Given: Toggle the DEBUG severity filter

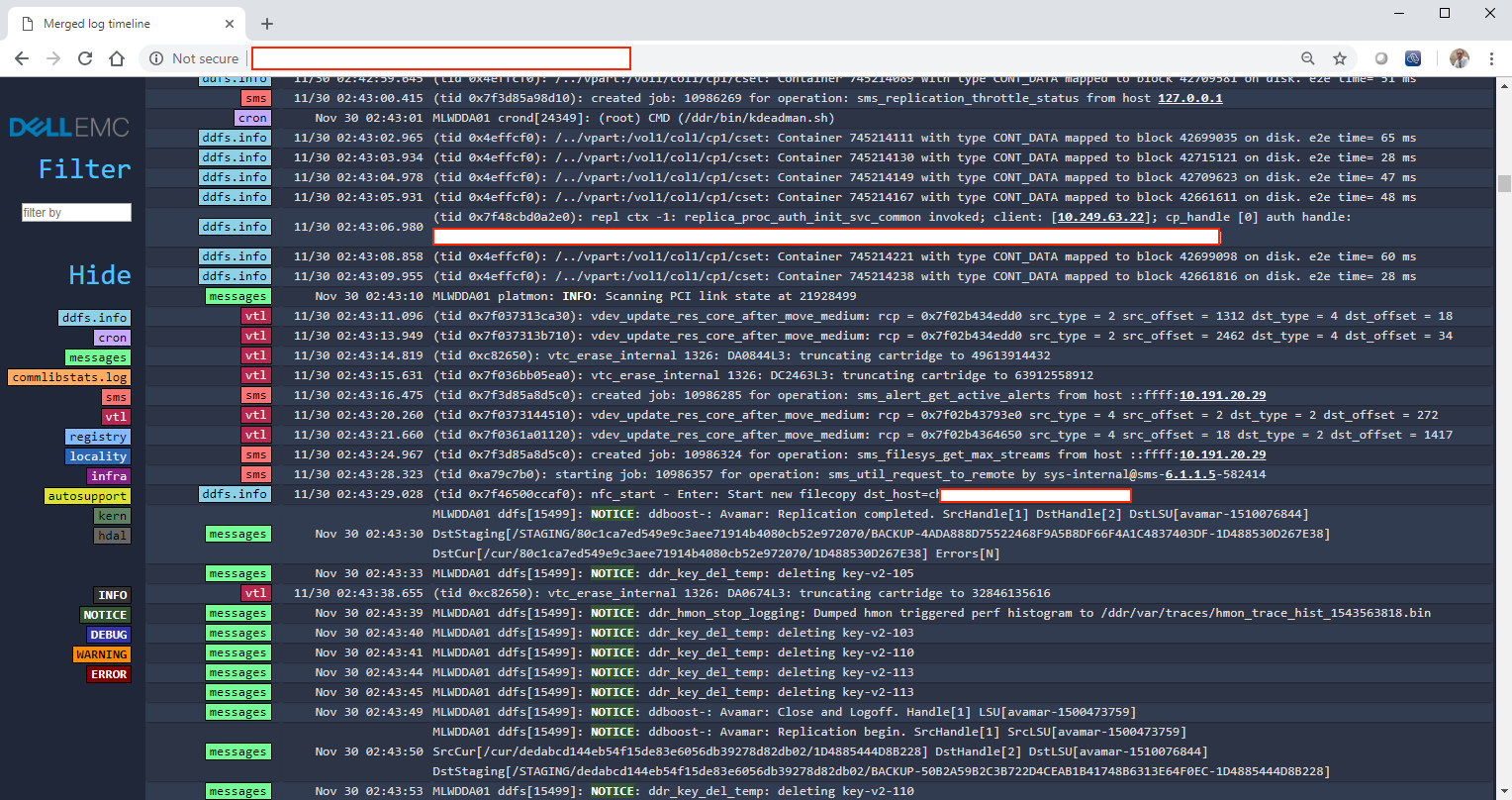Looking at the screenshot, I should click(x=107, y=635).
